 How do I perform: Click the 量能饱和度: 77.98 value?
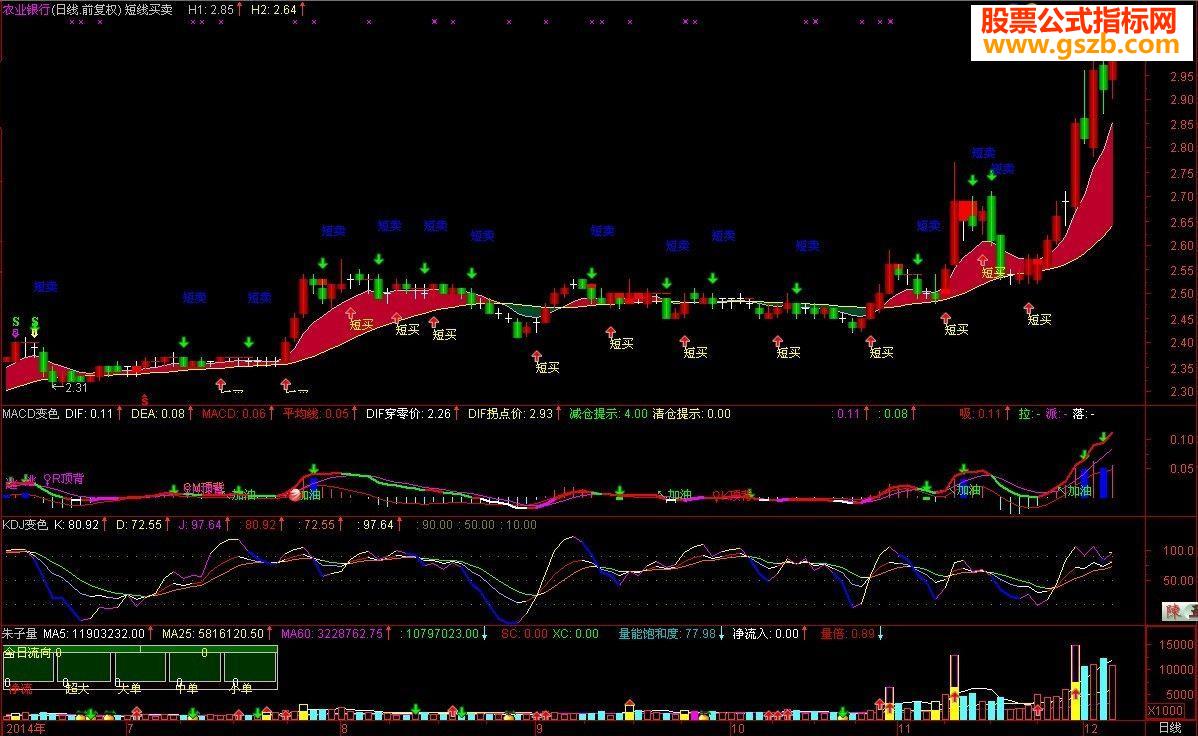tap(667, 634)
